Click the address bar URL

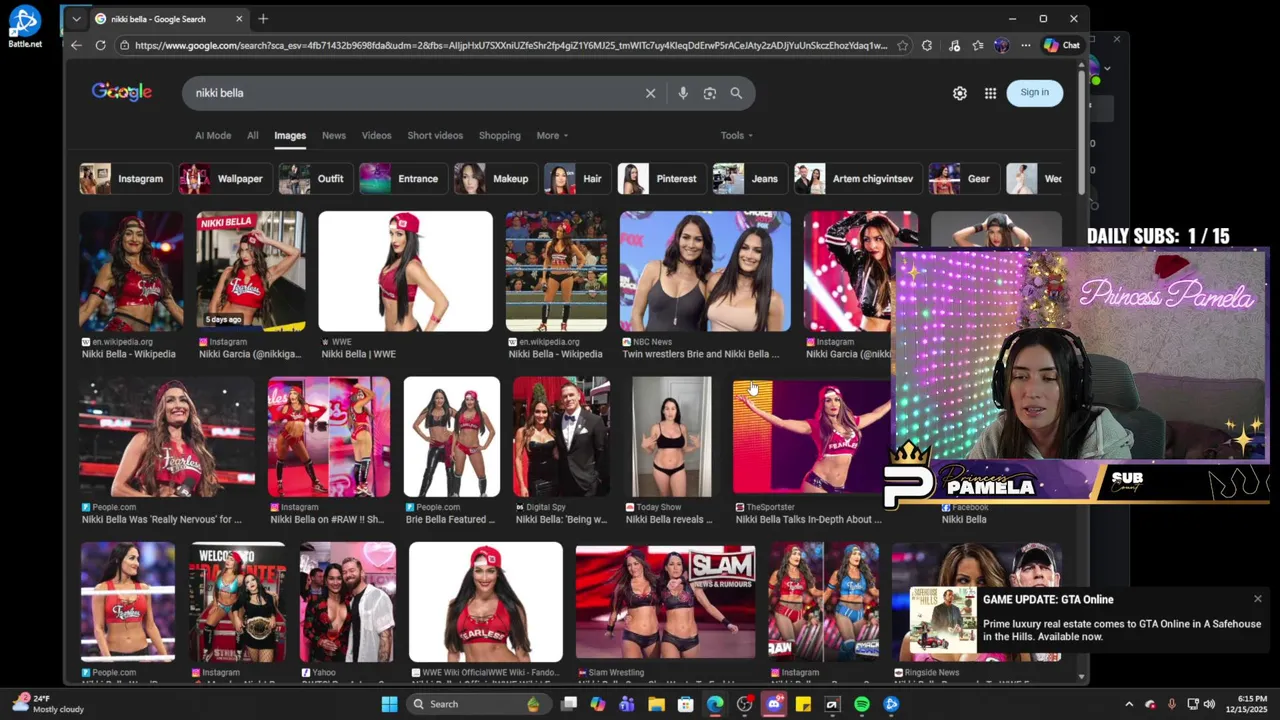click(510, 45)
